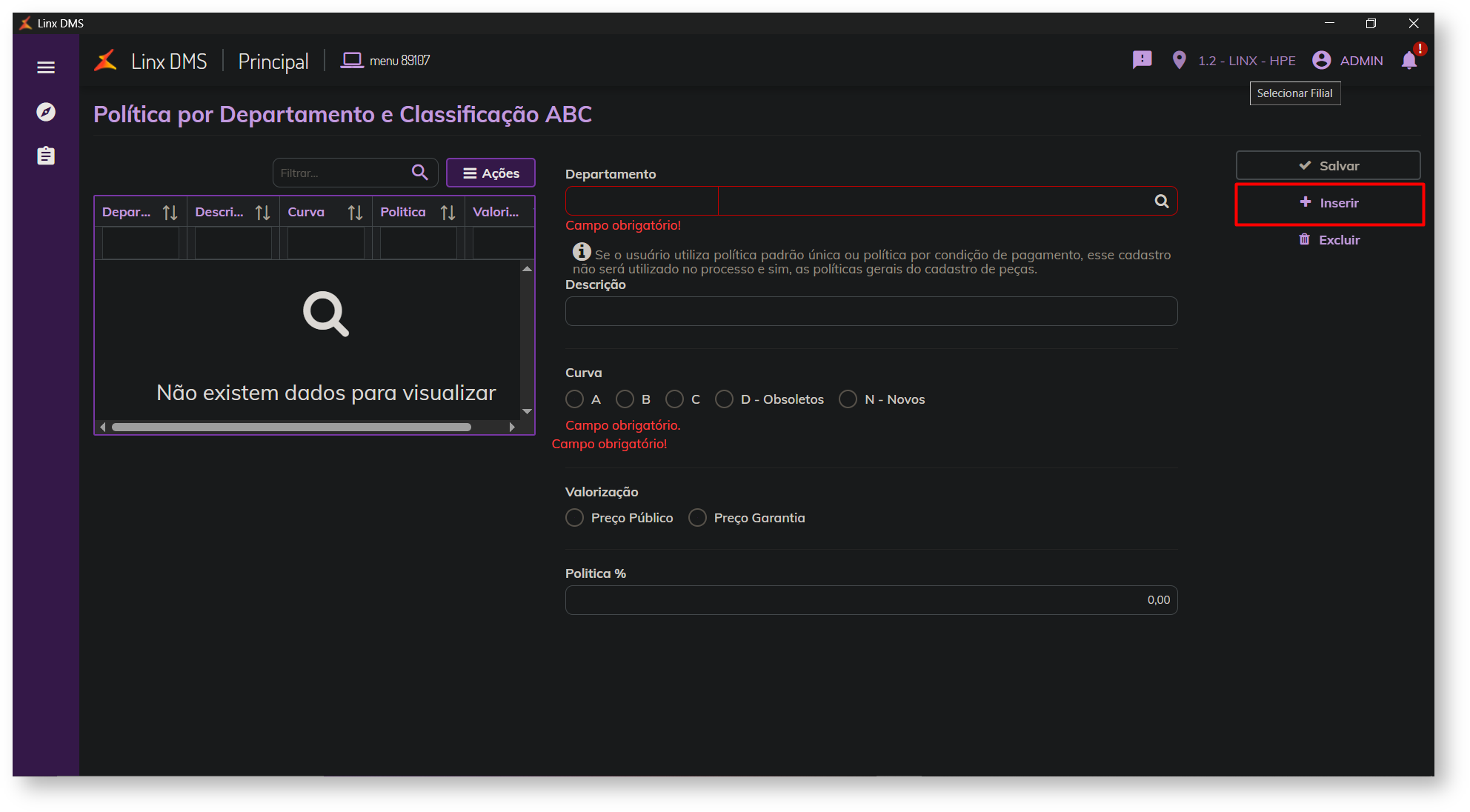Image resolution: width=1470 pixels, height=812 pixels.
Task: Open the hamburger menu in sidebar
Action: (x=46, y=67)
